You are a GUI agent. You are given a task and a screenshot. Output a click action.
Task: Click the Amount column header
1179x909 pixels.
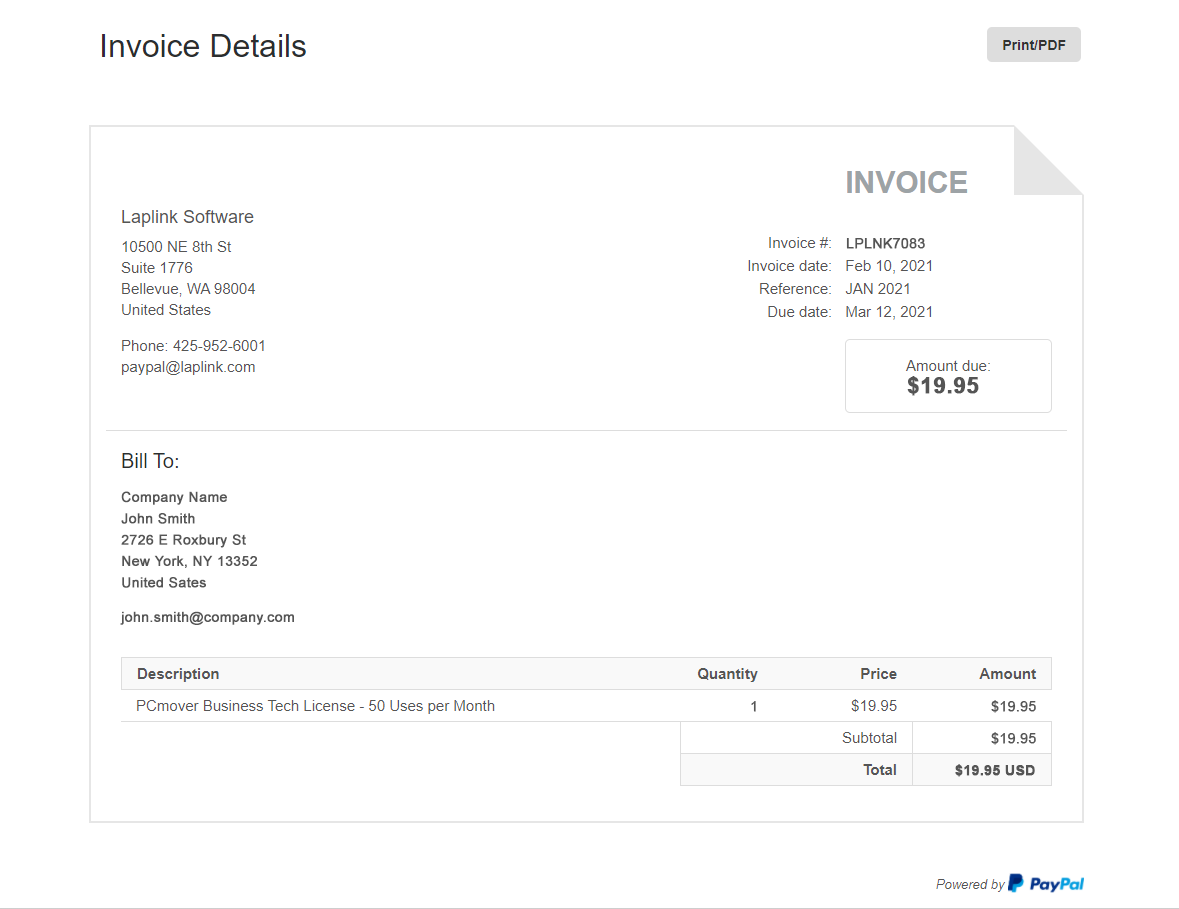(1008, 674)
